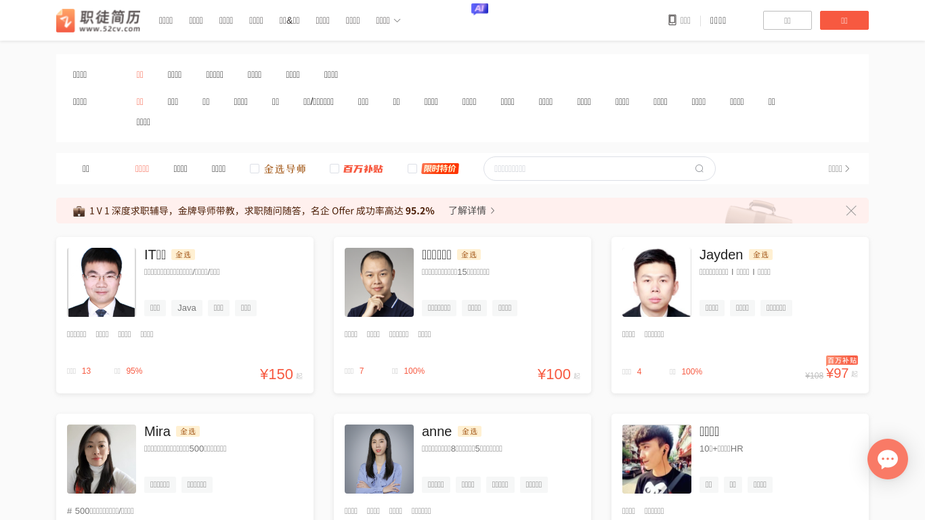This screenshot has height=520, width=925.
Task: Click the arrow link right of the search bar
Action: (x=839, y=169)
